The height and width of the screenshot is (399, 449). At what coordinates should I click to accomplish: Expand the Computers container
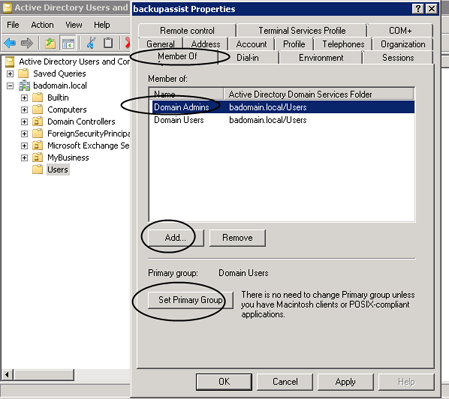click(x=24, y=110)
